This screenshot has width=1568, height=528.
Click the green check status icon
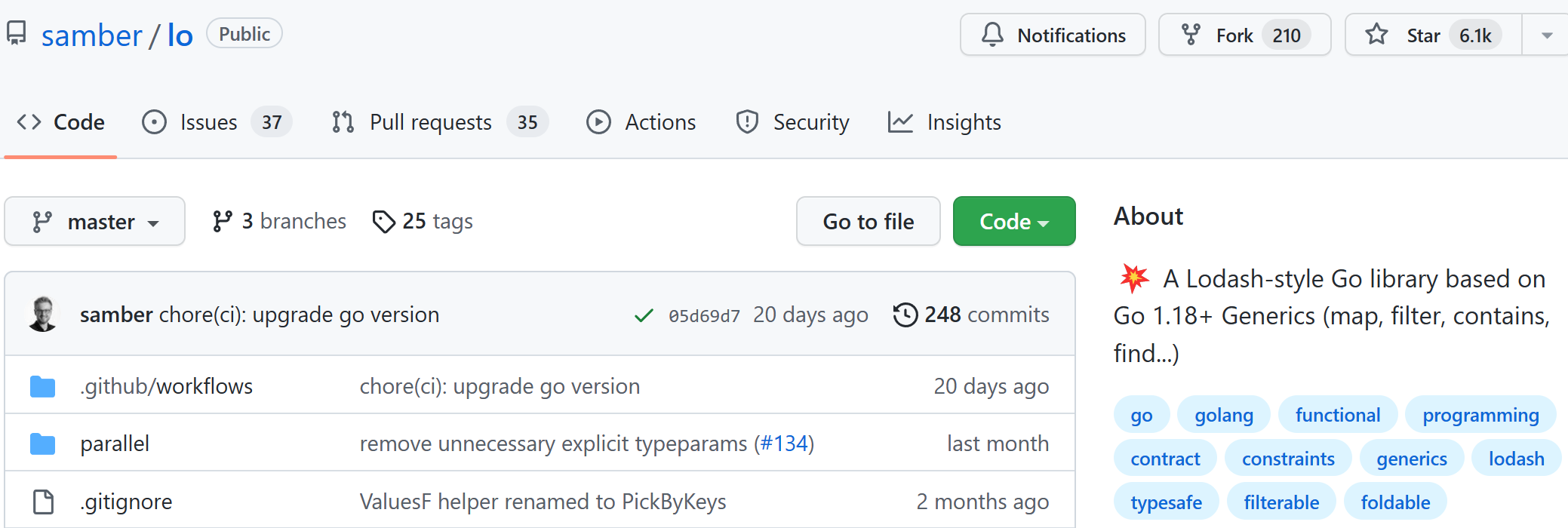click(x=644, y=315)
